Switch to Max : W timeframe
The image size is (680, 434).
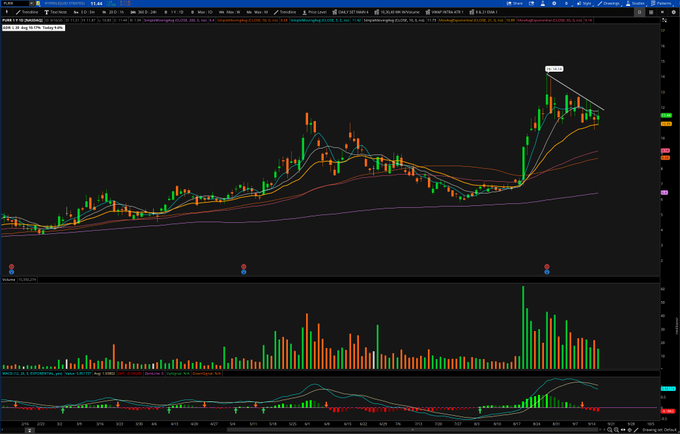(230, 12)
